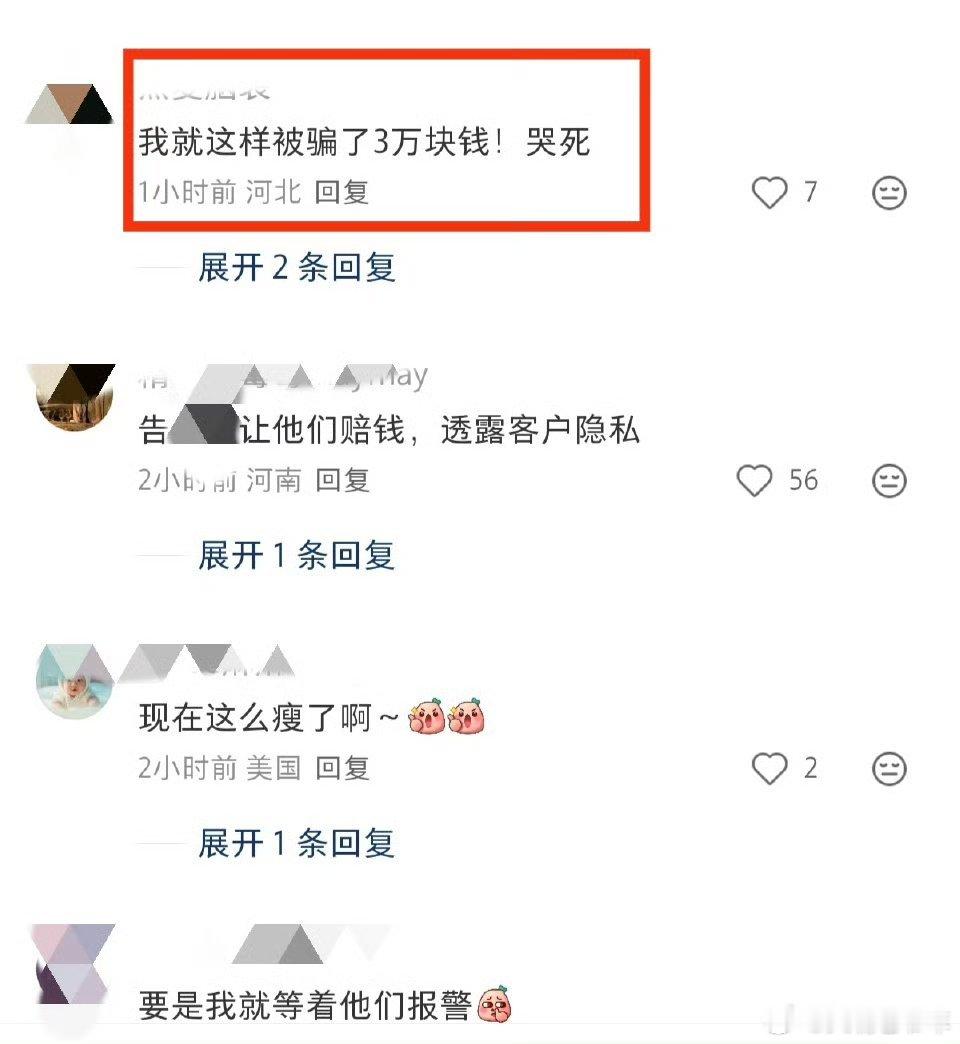View the baby-photo avatar's profile
This screenshot has width=960, height=1044.
[74, 680]
